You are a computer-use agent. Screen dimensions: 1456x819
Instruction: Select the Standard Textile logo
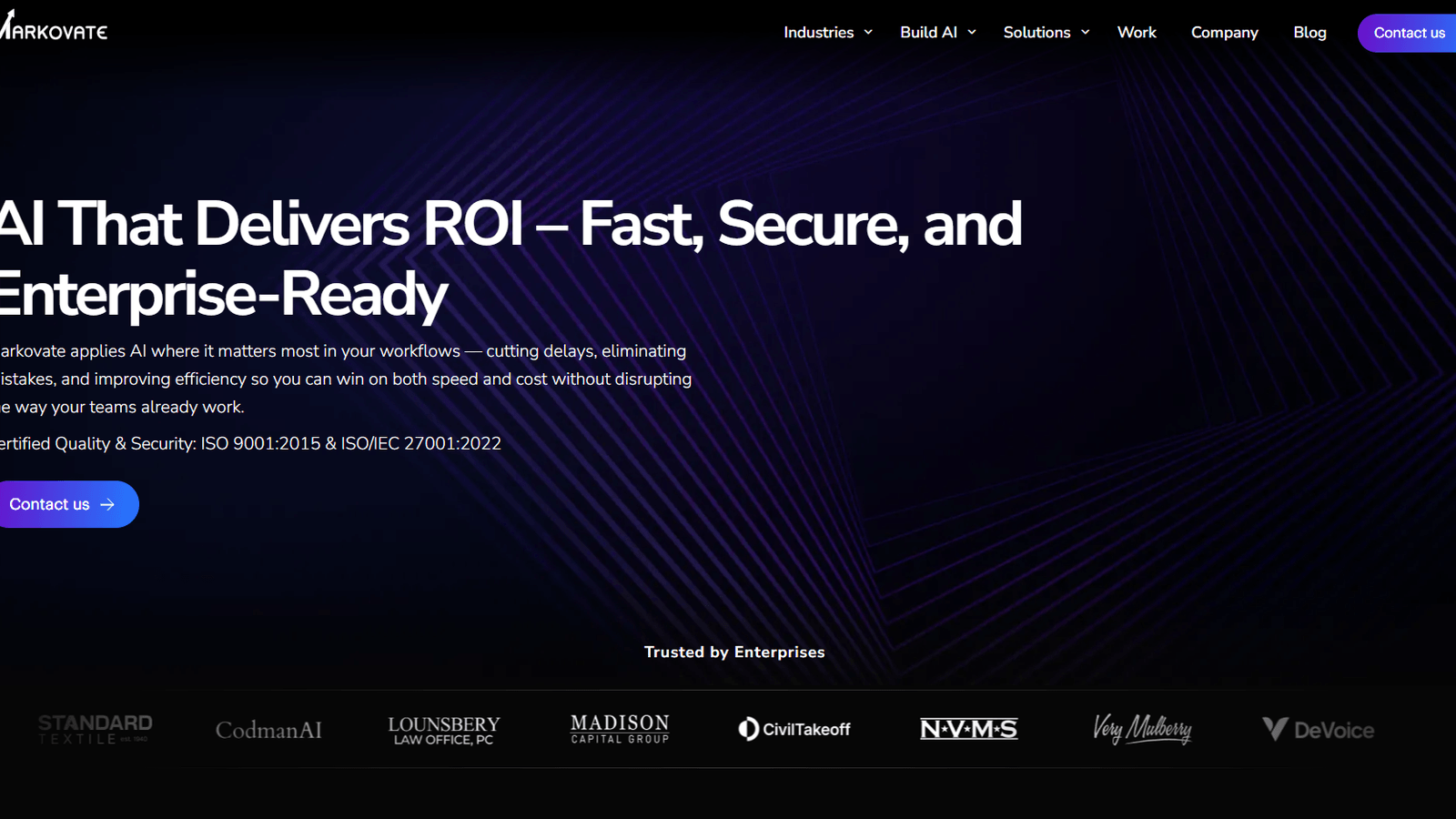[95, 729]
